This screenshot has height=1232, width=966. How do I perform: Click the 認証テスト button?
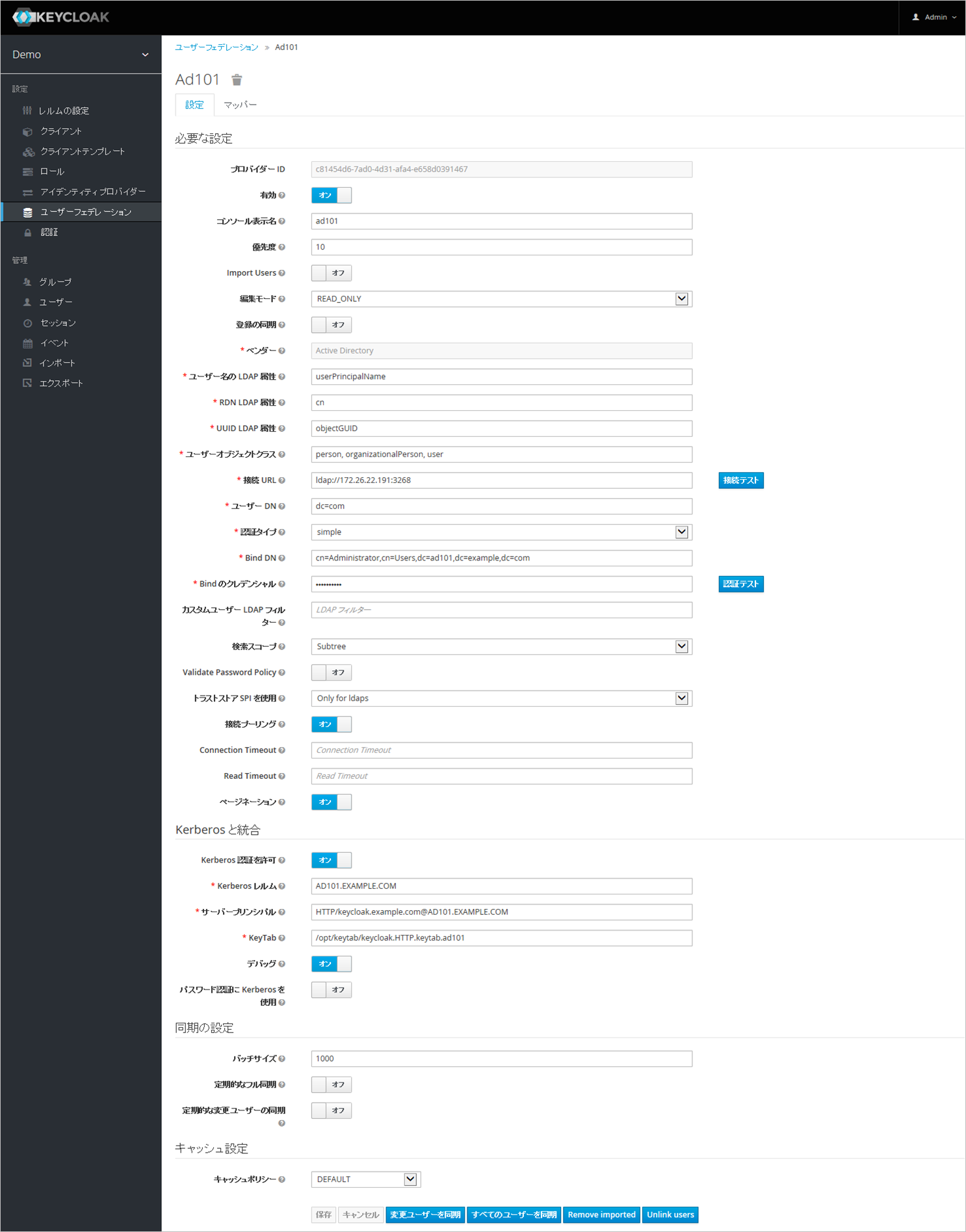pyautogui.click(x=741, y=584)
